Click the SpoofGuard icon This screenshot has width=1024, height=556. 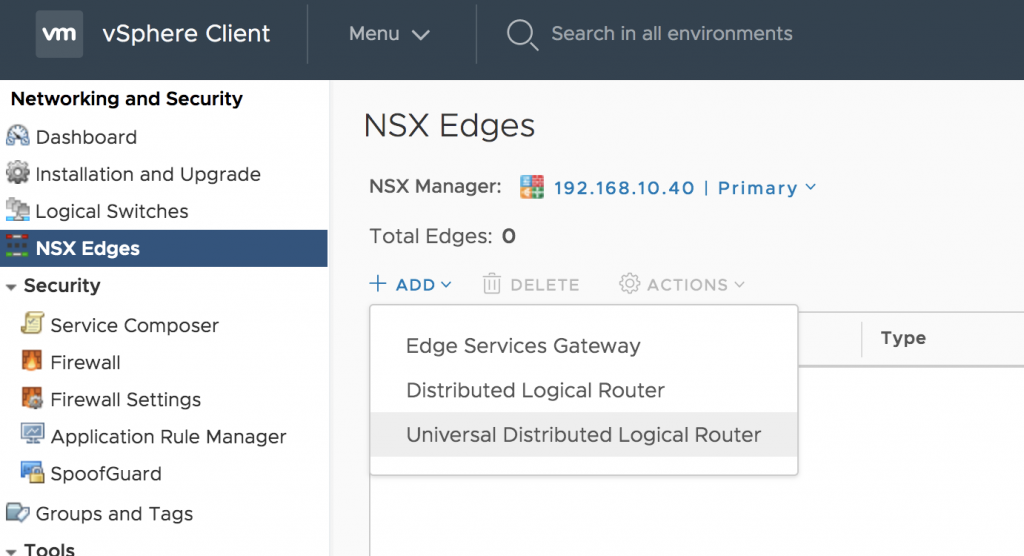(x=32, y=472)
